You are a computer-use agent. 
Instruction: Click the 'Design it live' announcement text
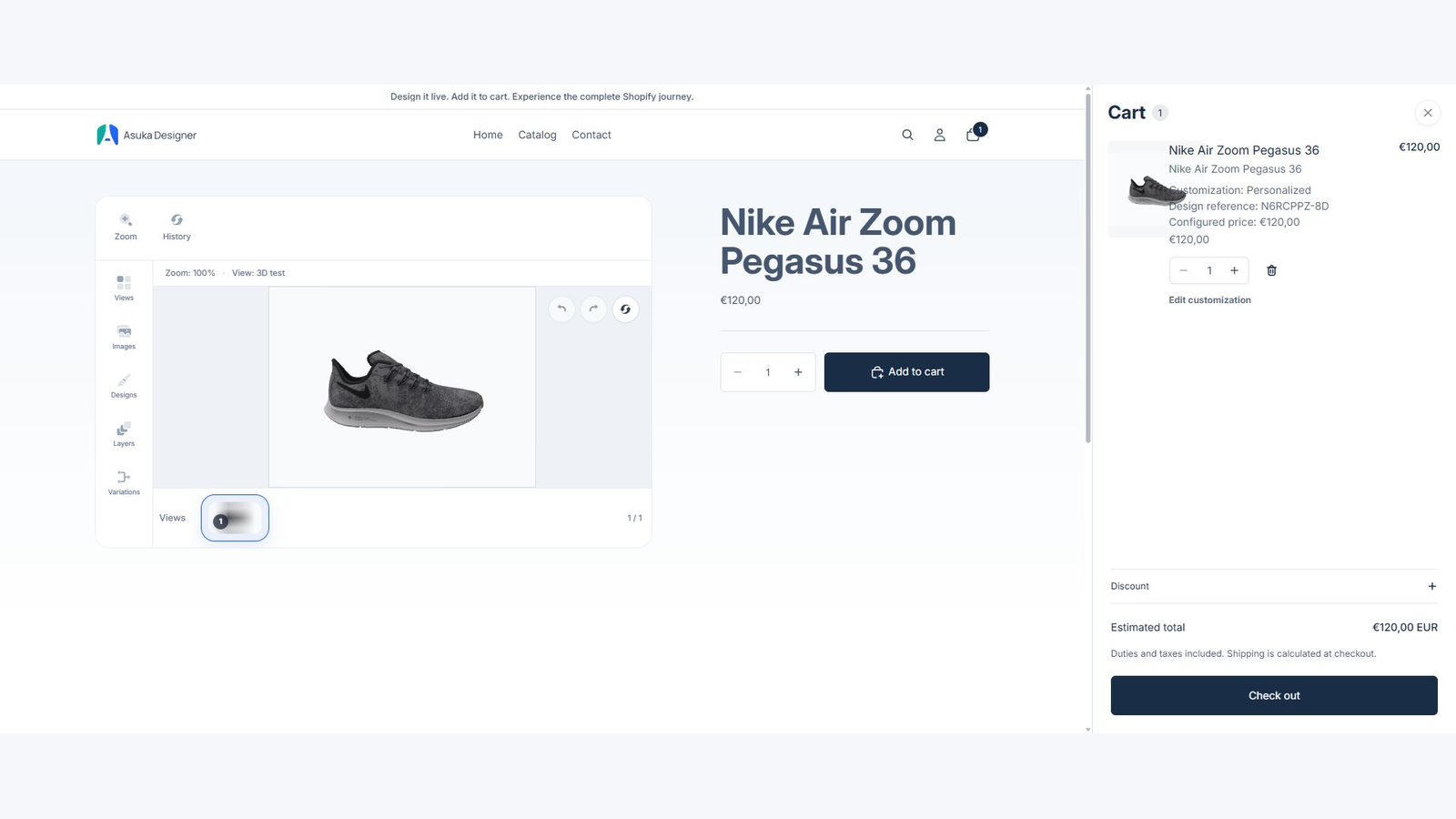[x=541, y=96]
